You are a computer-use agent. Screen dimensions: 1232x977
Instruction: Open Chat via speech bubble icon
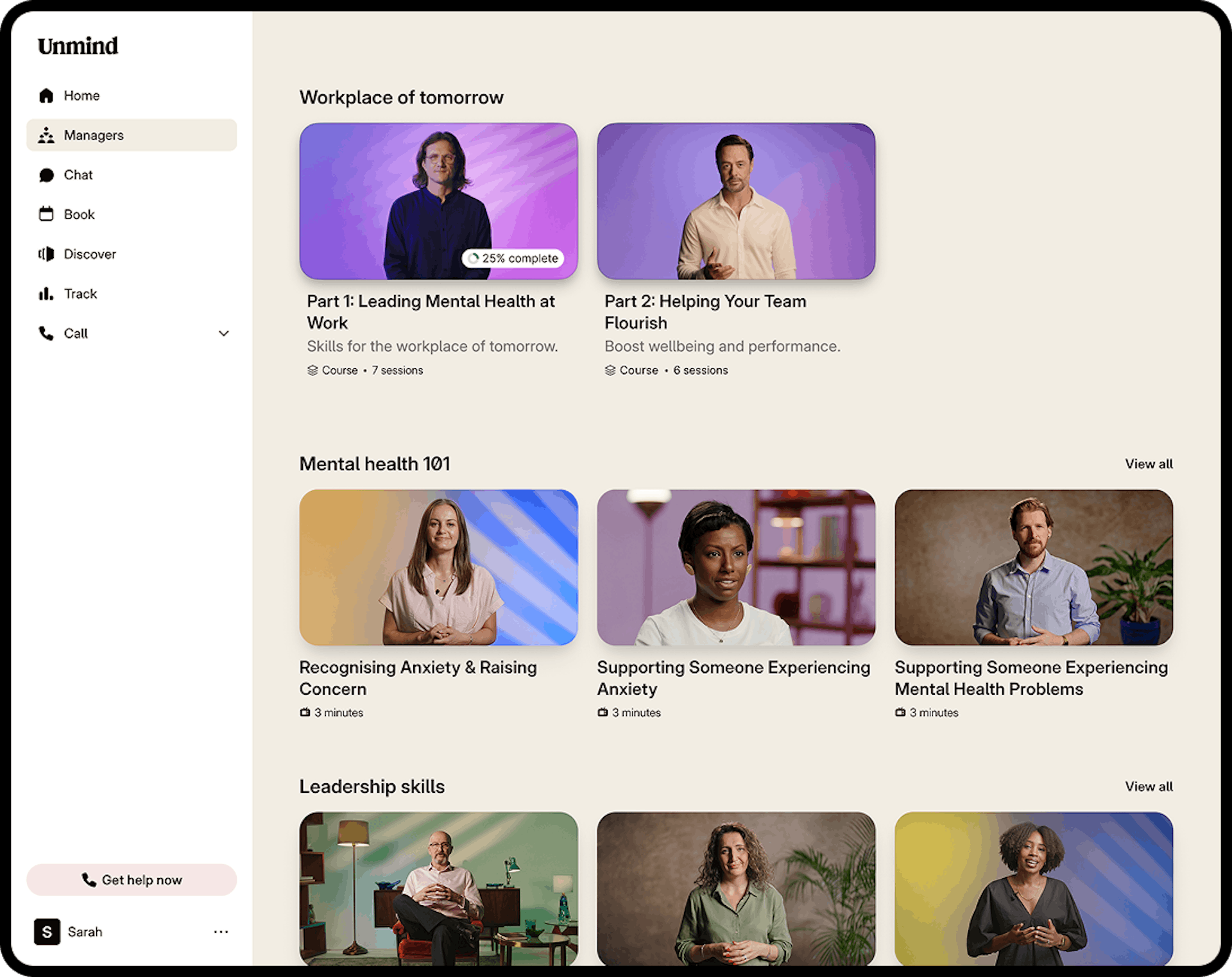(x=46, y=175)
